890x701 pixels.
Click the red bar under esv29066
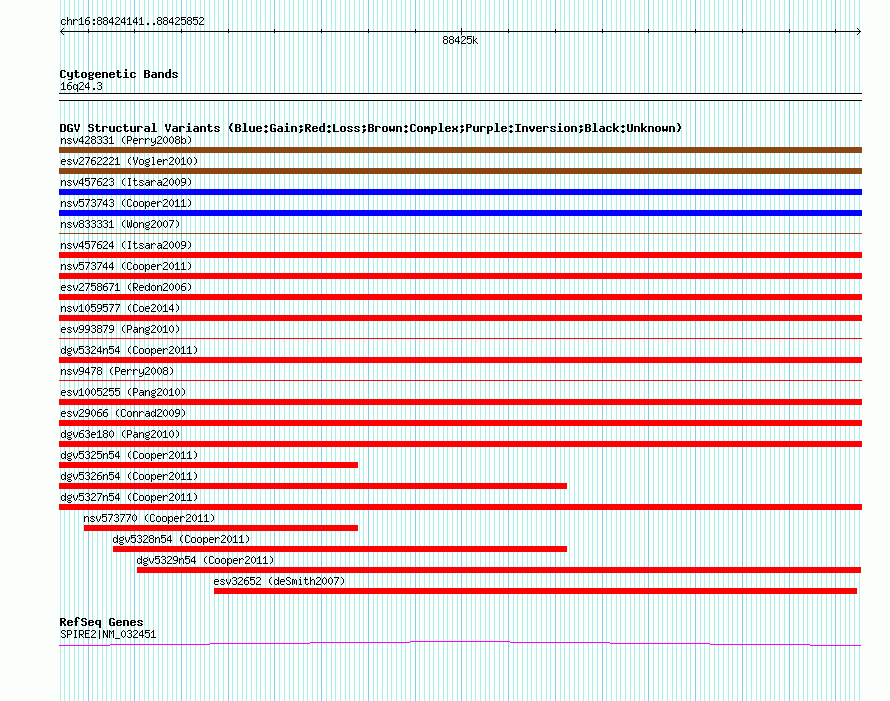click(x=460, y=423)
